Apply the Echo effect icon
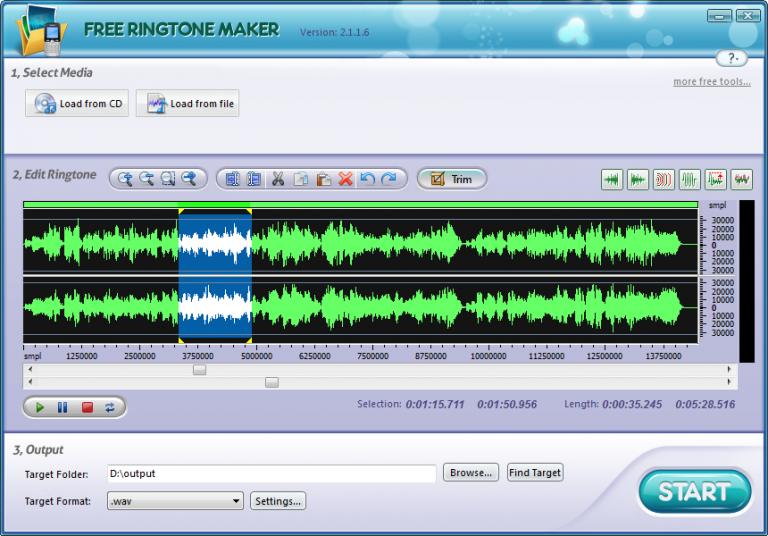 664,180
